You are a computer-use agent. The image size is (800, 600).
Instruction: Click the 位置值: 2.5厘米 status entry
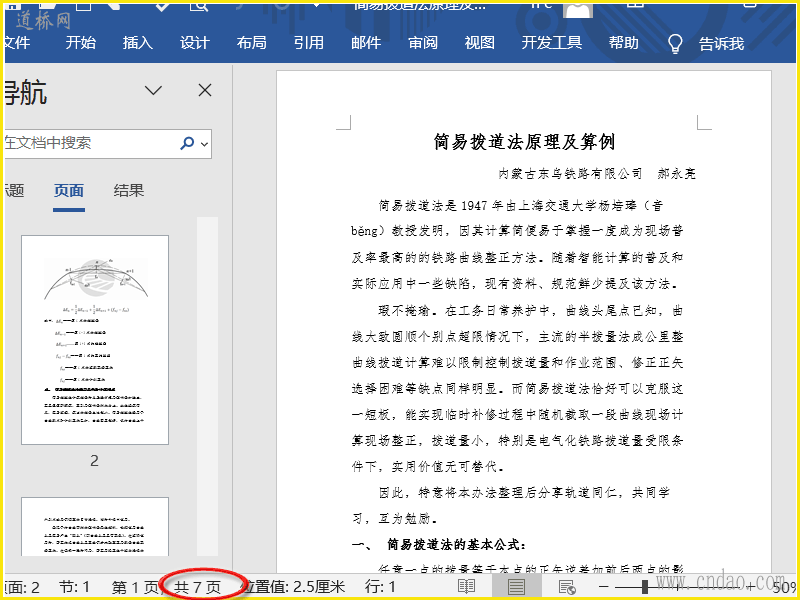click(x=293, y=587)
